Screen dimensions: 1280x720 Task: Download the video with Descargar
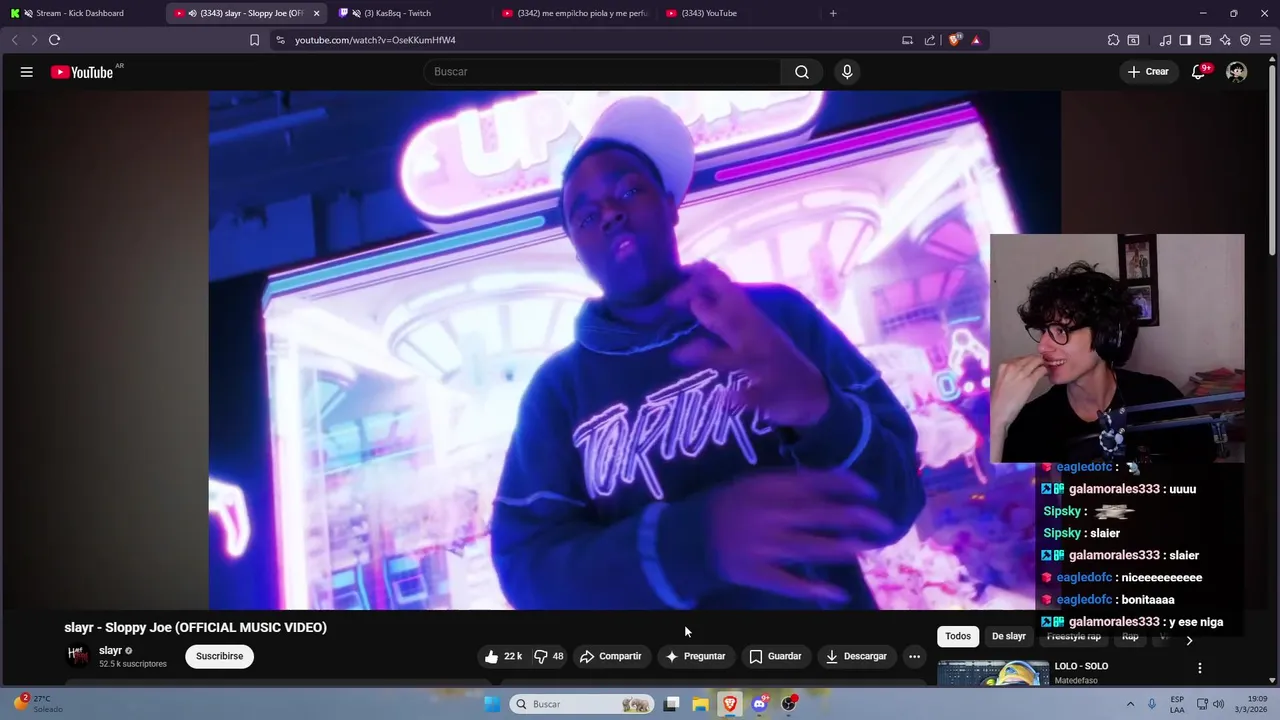pos(856,656)
